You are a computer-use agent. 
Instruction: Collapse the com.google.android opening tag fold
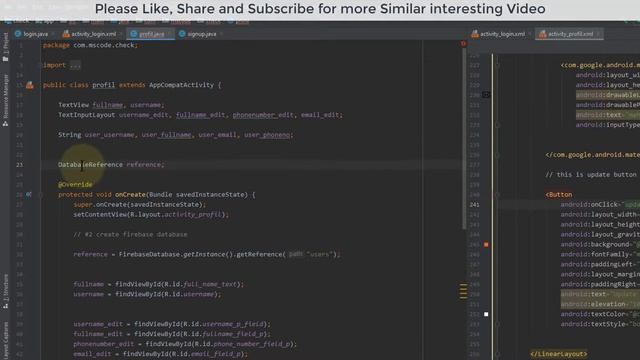click(x=497, y=65)
